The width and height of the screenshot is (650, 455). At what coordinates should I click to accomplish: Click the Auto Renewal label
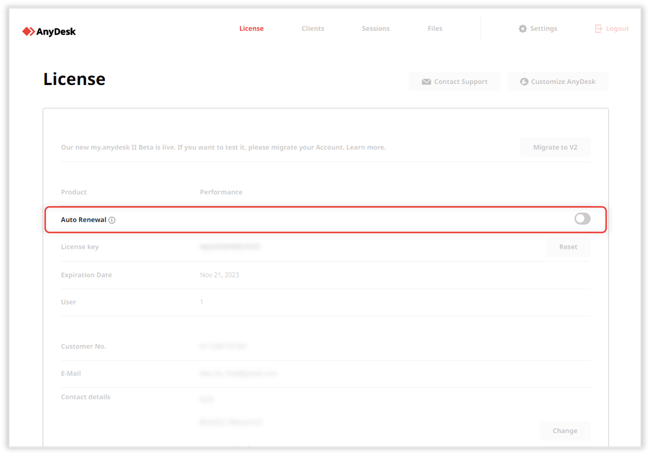(x=83, y=220)
